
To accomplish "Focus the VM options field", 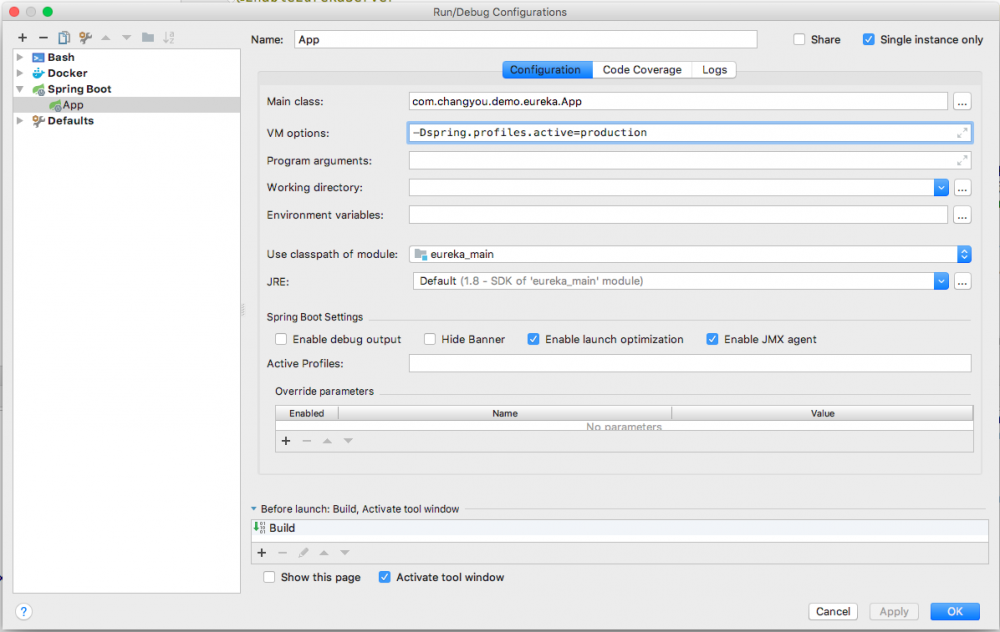I will click(x=689, y=133).
